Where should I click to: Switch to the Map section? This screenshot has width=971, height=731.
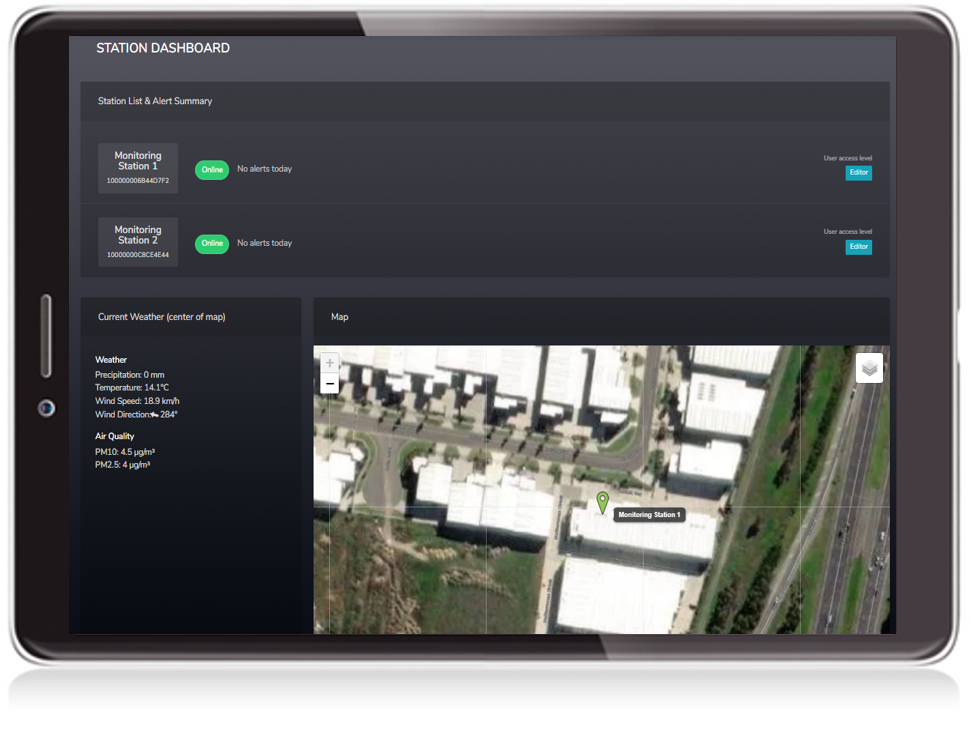(339, 317)
